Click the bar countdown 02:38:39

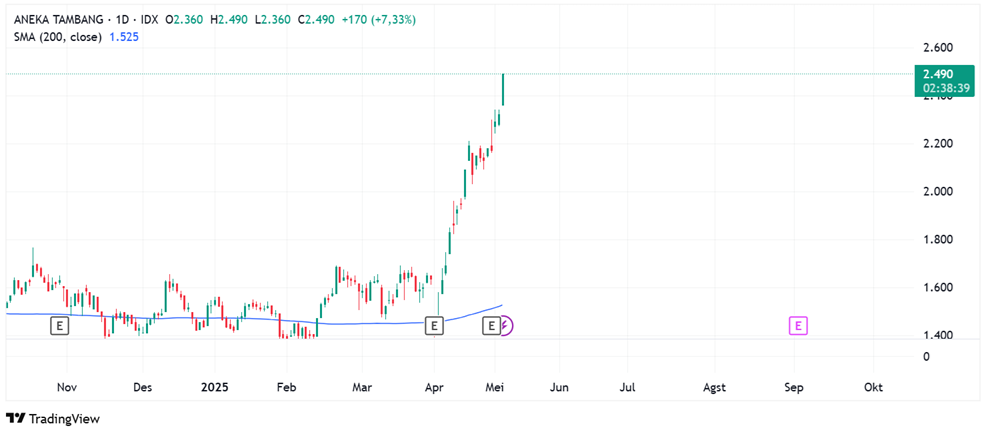[944, 88]
